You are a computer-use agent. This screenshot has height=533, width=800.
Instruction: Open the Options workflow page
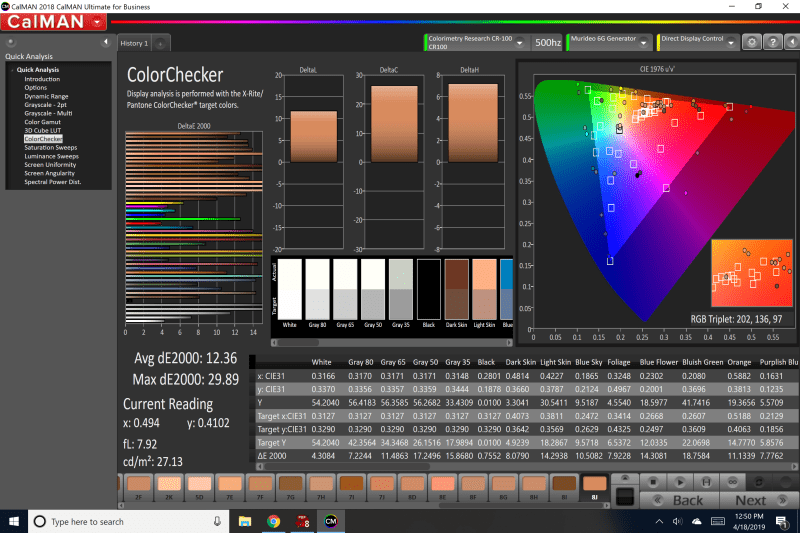point(36,88)
